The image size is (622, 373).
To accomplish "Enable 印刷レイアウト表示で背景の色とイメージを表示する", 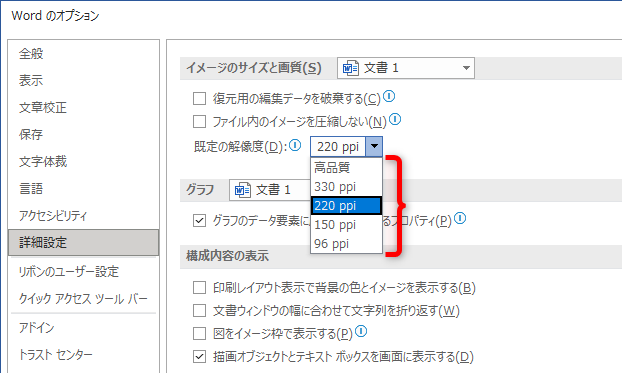I will click(199, 288).
